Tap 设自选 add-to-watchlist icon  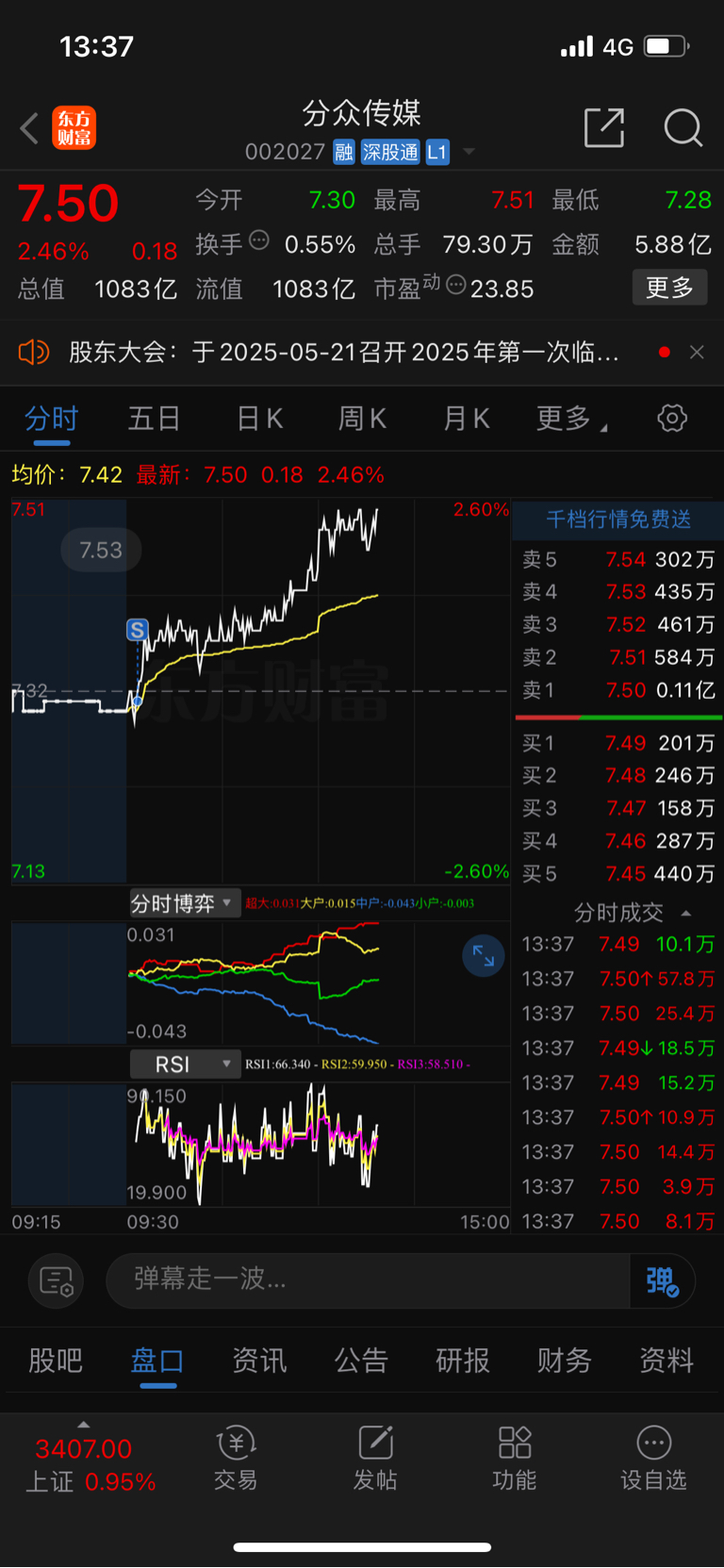(x=653, y=1459)
